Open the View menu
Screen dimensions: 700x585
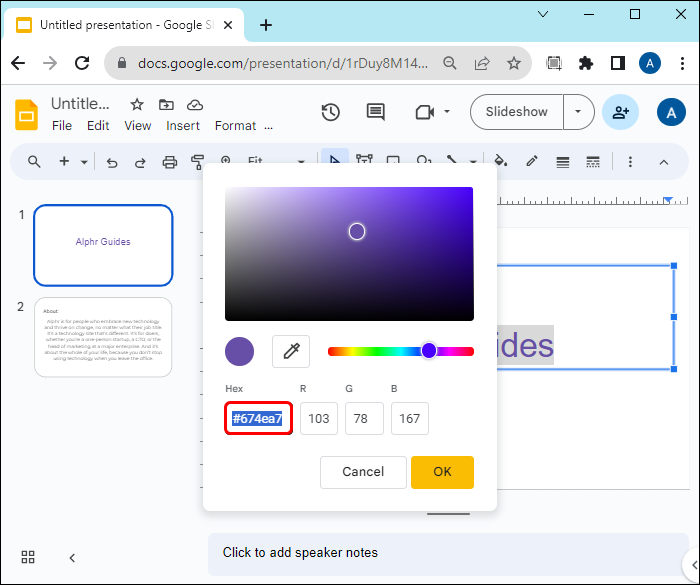click(138, 126)
